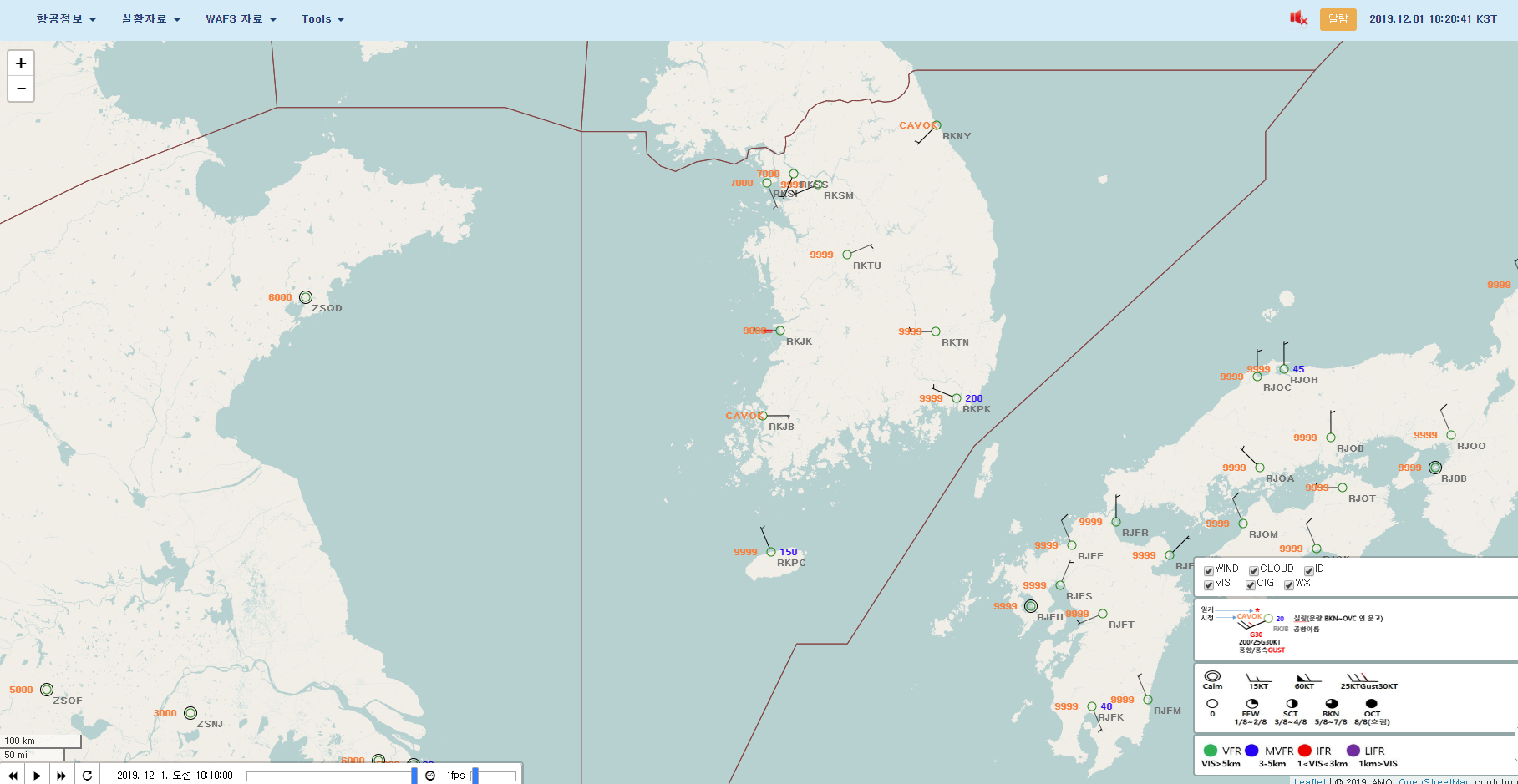Open the Leaflet attribution link
Viewport: 1518px width, 784px height.
1310,781
